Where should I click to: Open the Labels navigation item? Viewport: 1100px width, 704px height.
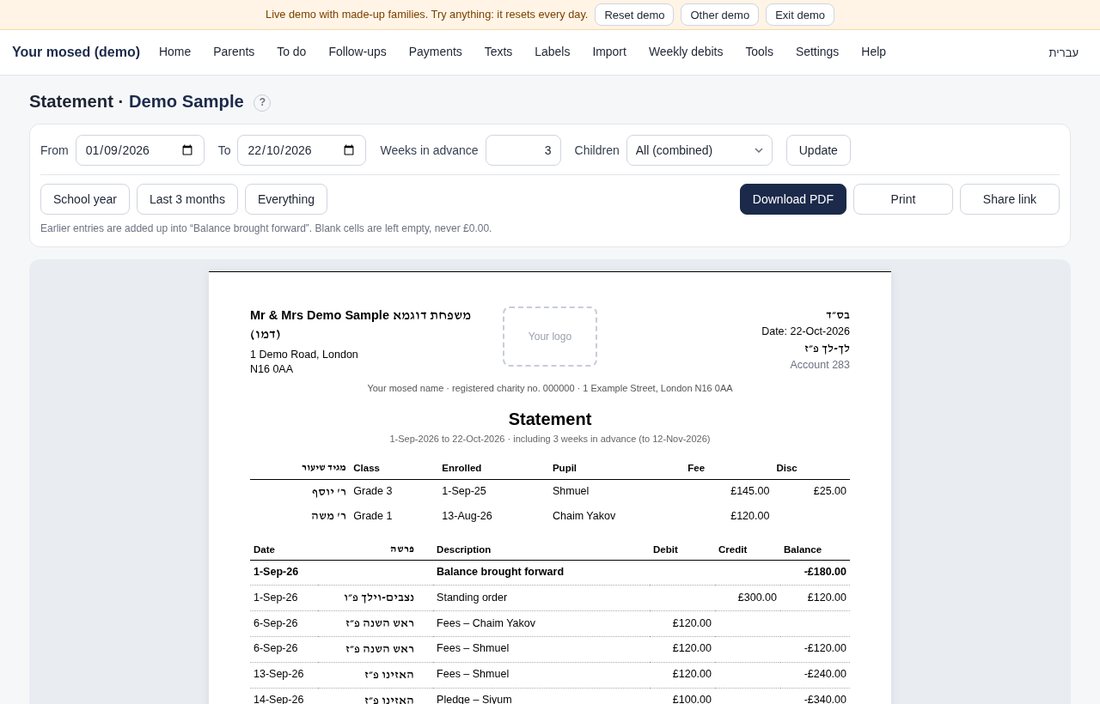pyautogui.click(x=552, y=52)
